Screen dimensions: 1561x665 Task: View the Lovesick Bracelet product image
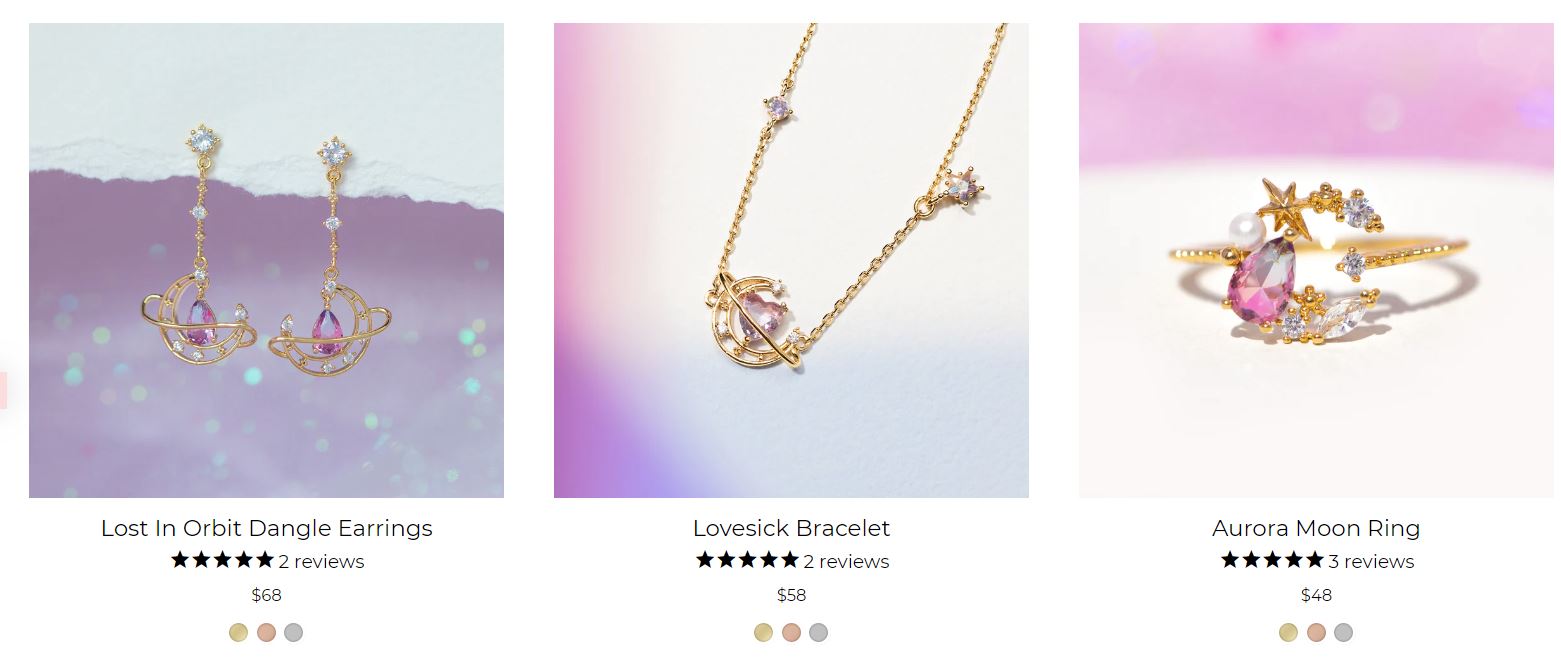point(791,260)
